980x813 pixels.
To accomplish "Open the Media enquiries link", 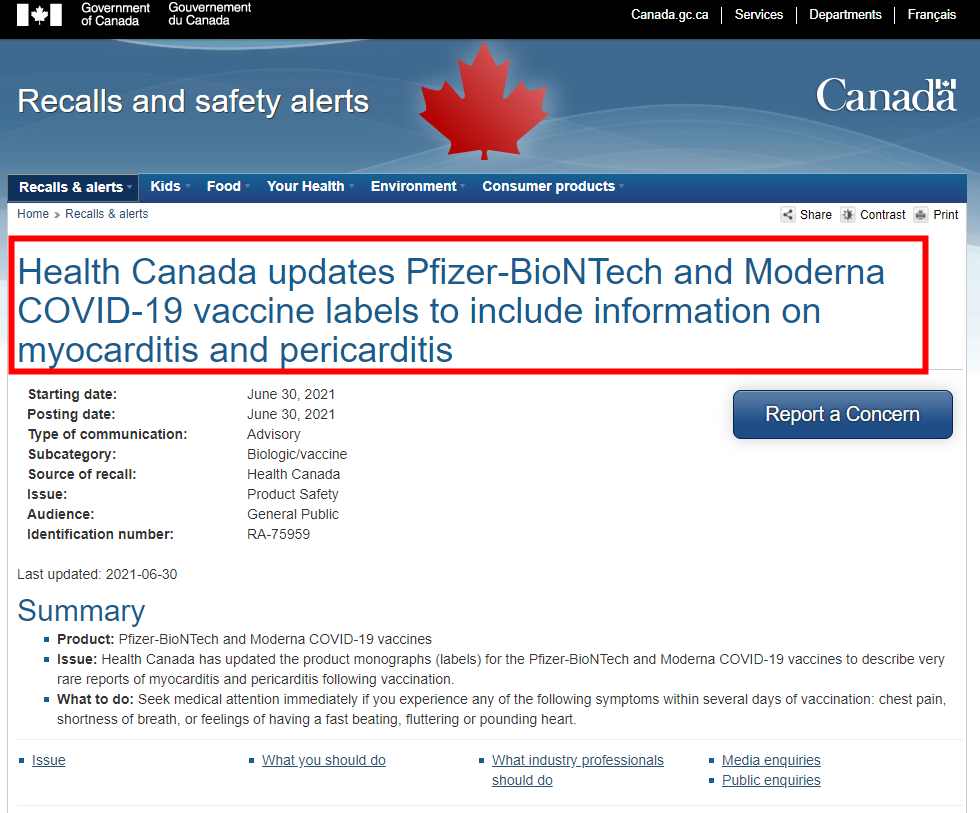I will tap(771, 760).
